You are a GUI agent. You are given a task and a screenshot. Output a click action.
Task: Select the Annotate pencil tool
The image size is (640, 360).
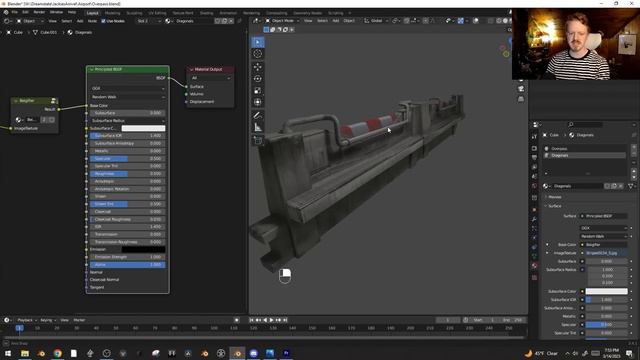(x=258, y=116)
